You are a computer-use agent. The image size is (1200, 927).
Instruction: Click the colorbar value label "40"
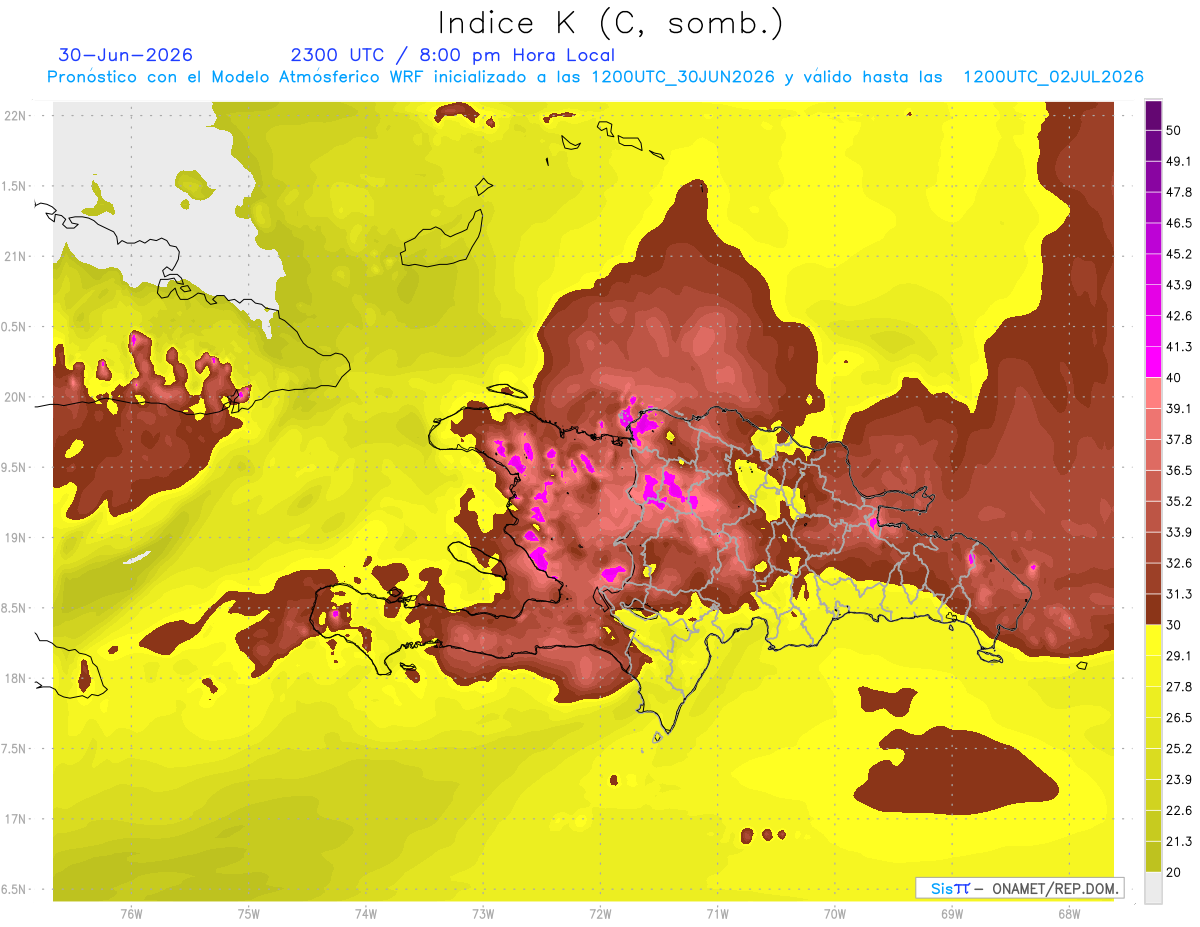[1175, 378]
